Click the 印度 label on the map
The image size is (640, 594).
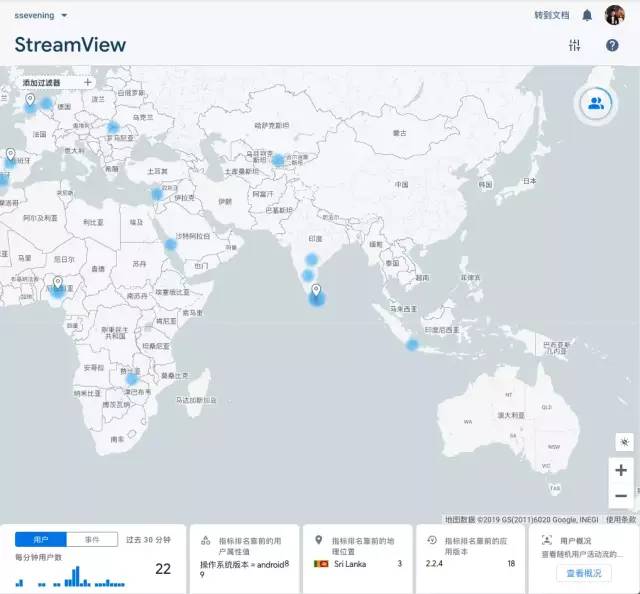[315, 239]
